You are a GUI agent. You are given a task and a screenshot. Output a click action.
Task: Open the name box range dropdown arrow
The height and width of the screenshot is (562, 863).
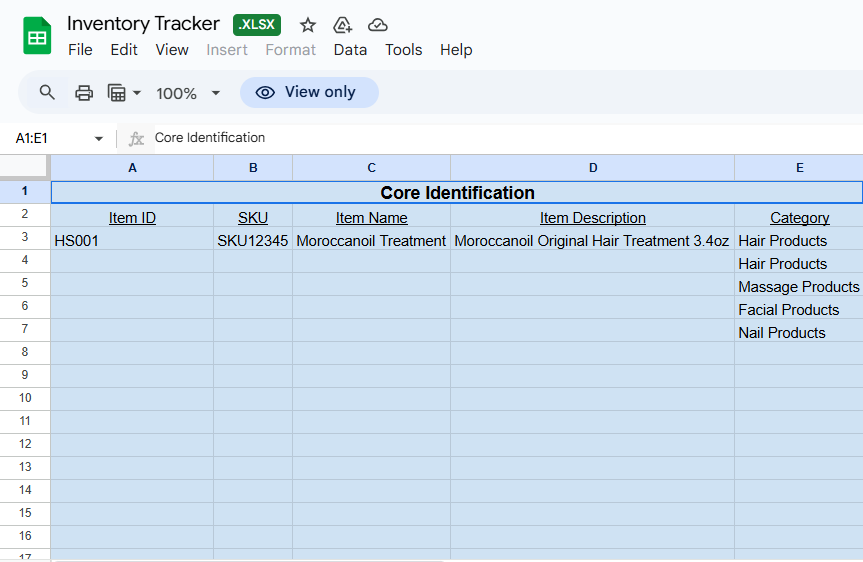(x=98, y=138)
